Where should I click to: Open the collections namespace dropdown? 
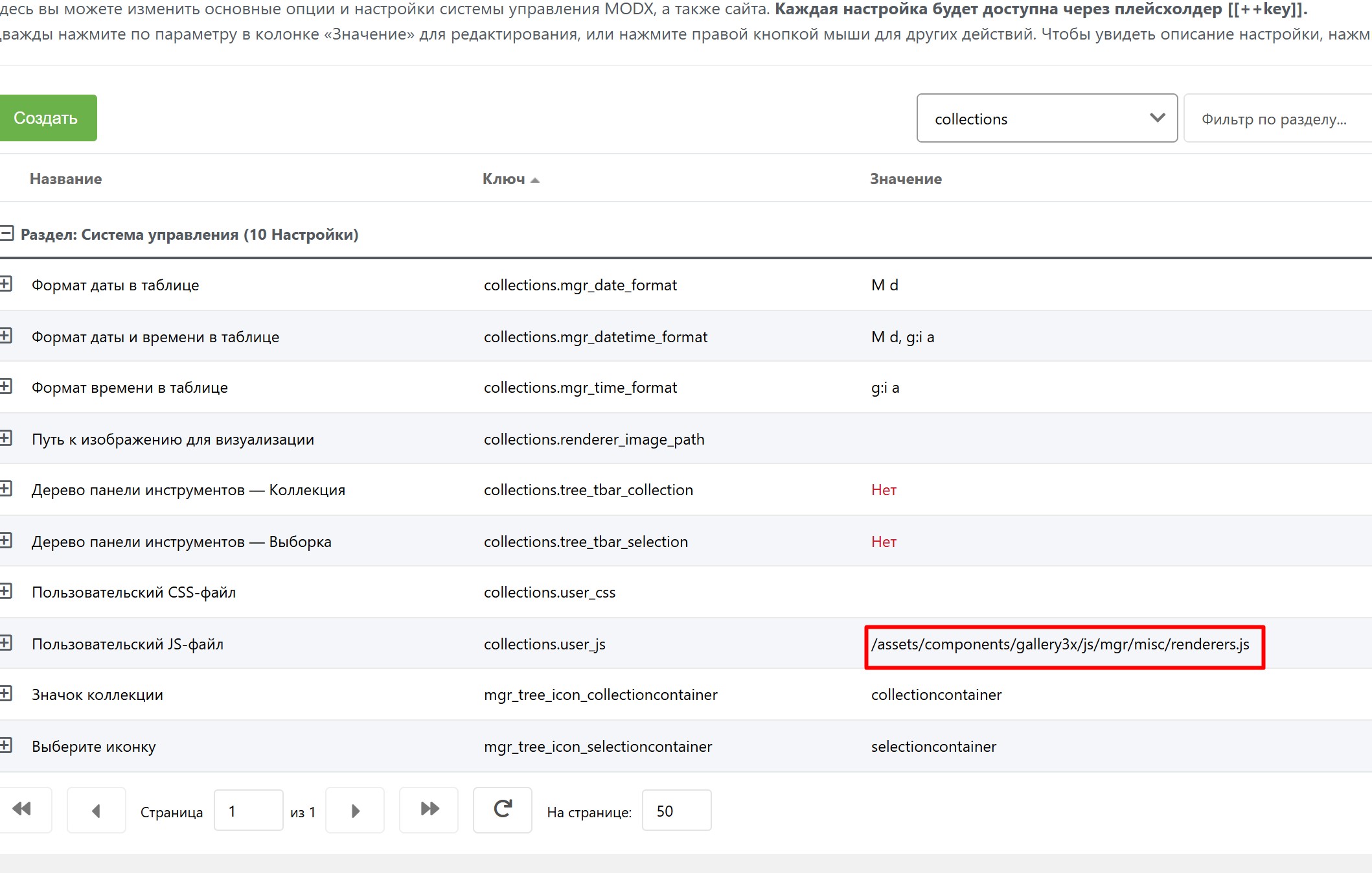(1047, 119)
